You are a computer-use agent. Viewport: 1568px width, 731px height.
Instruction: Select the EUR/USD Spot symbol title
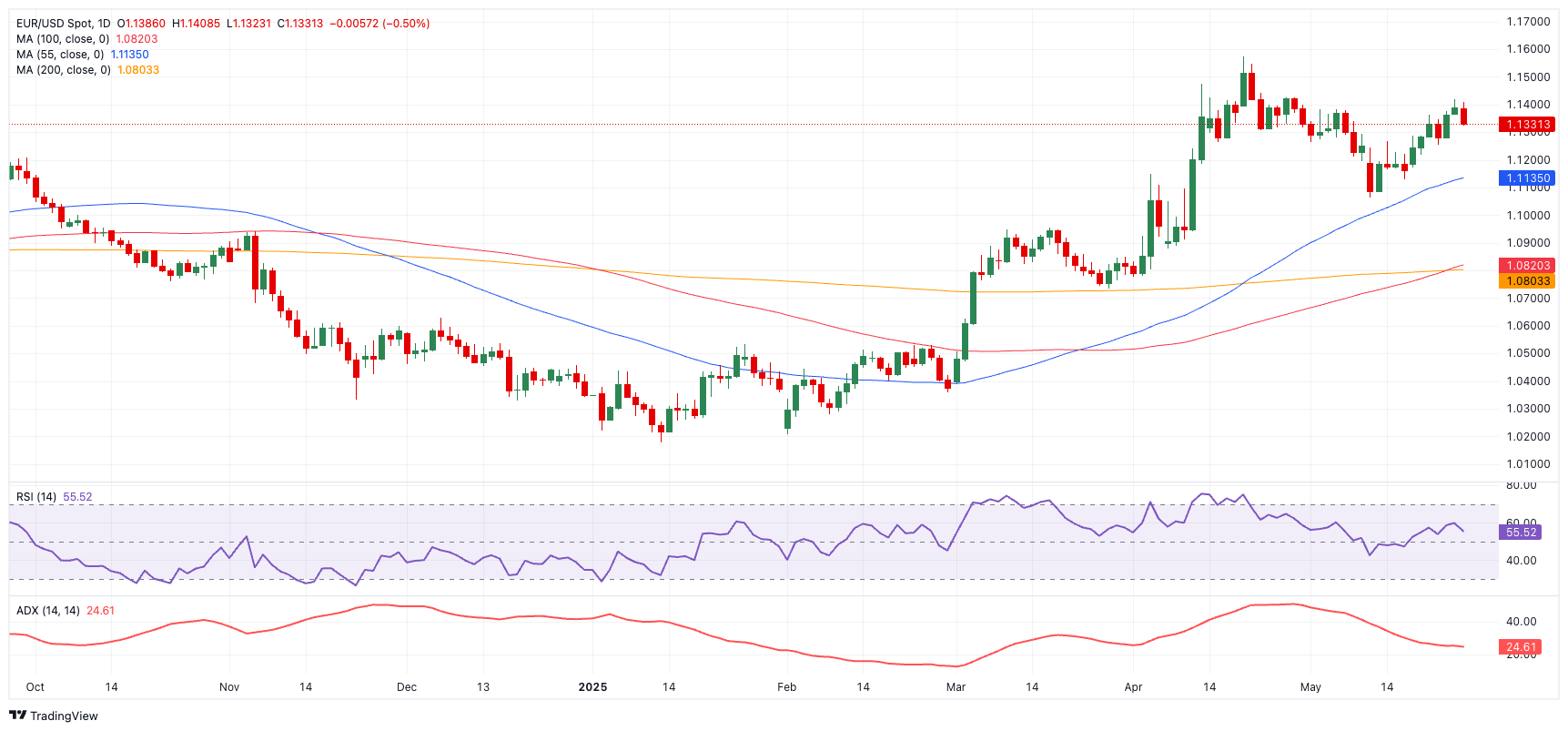(x=63, y=24)
